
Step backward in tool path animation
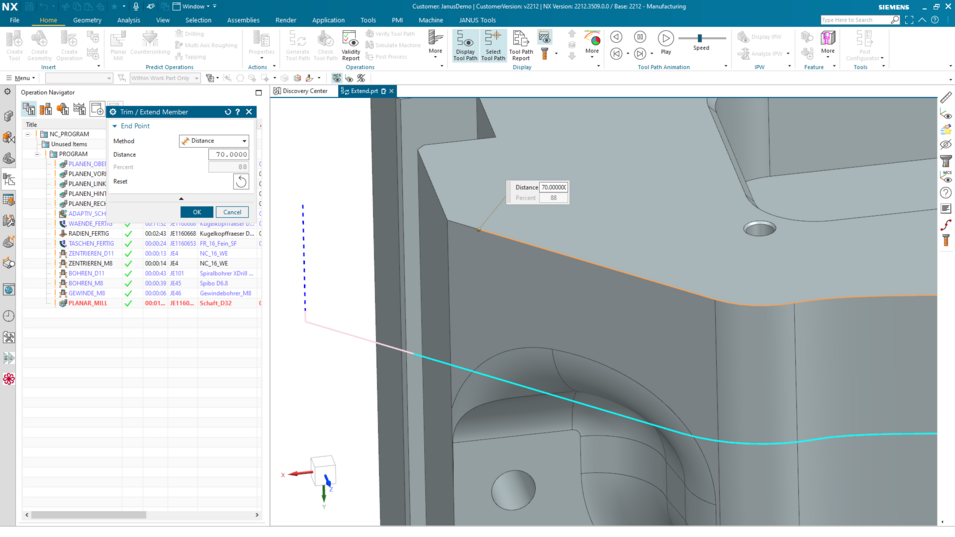pos(616,37)
